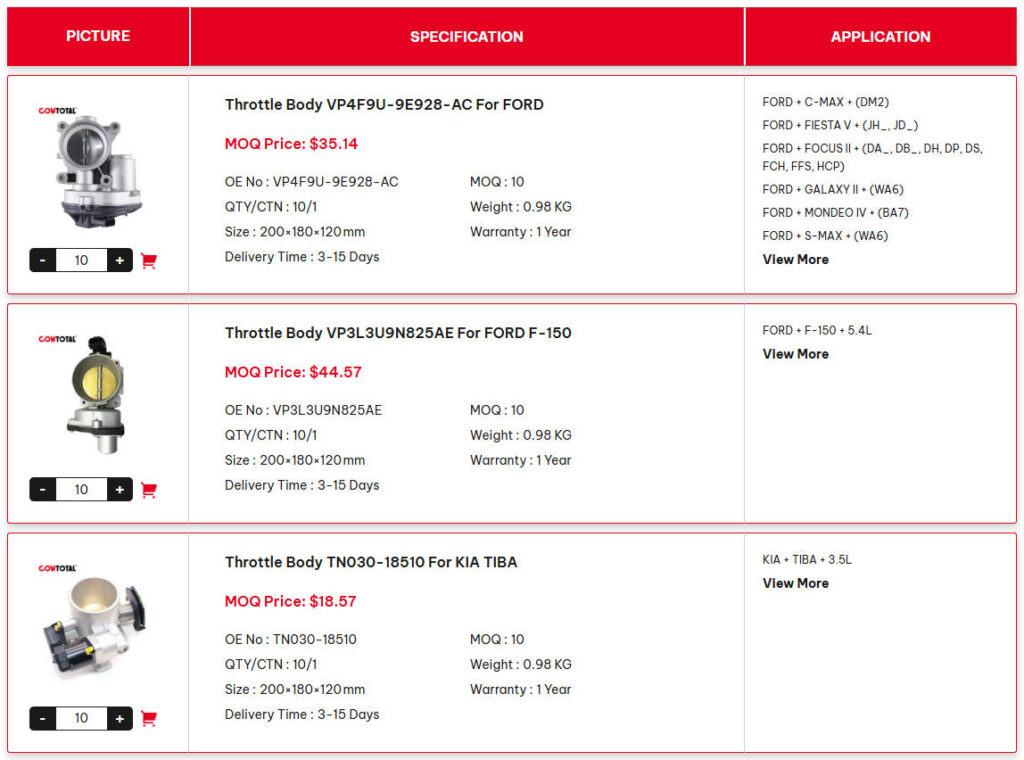Click FORD + C-MAX + (DM2) application
This screenshot has height=760, width=1024.
point(825,102)
